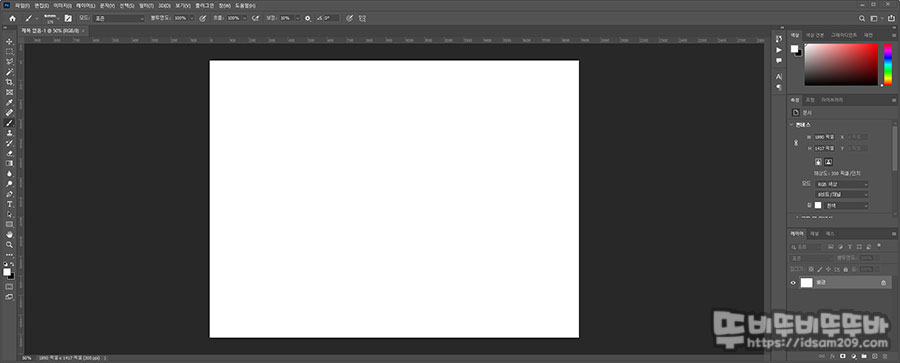This screenshot has width=900, height=363.
Task: Select the Lasso tool
Action: [x=9, y=61]
